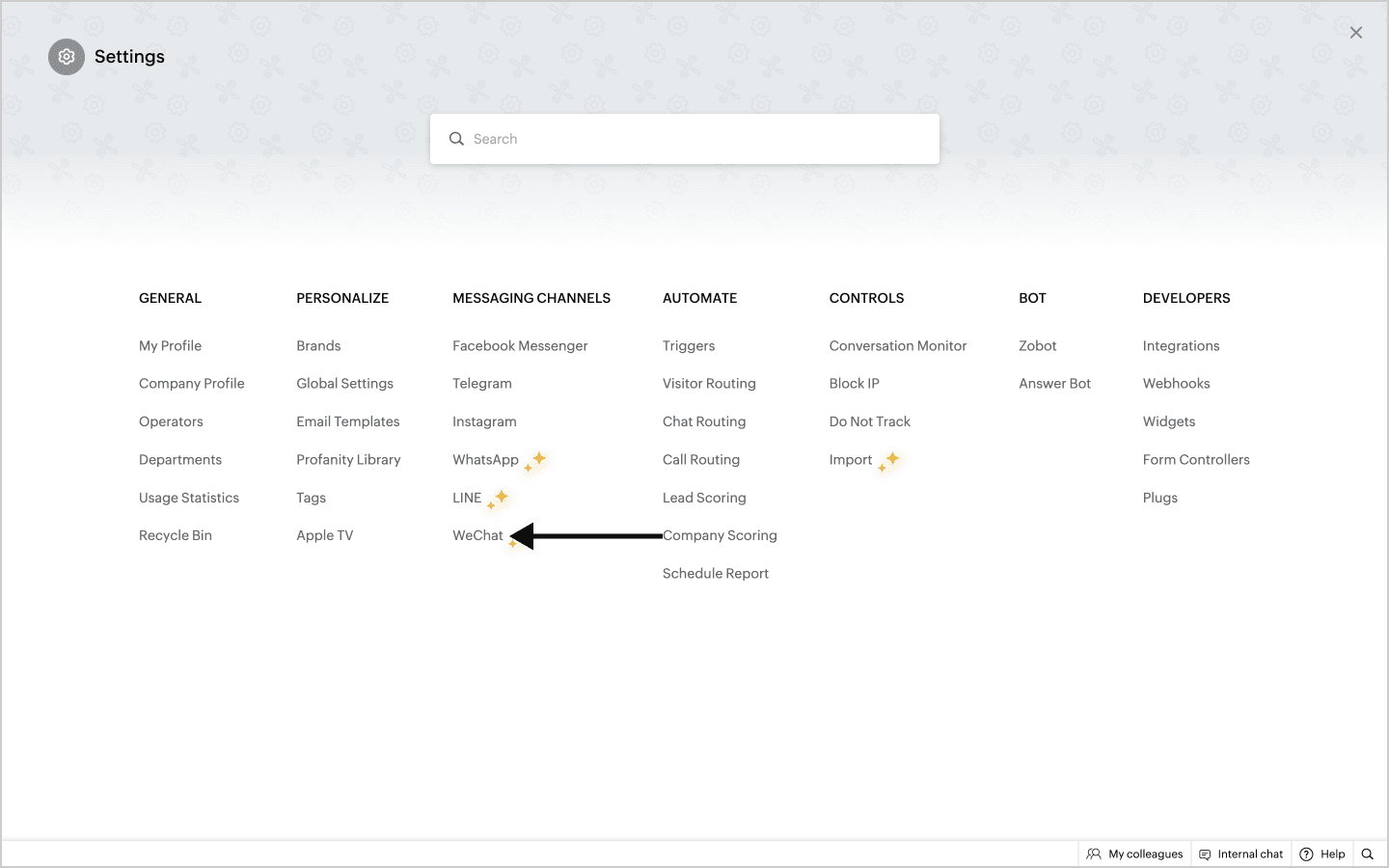Screen dimensions: 1389x868
Task: Open Brands under Personalize
Action: 318,345
